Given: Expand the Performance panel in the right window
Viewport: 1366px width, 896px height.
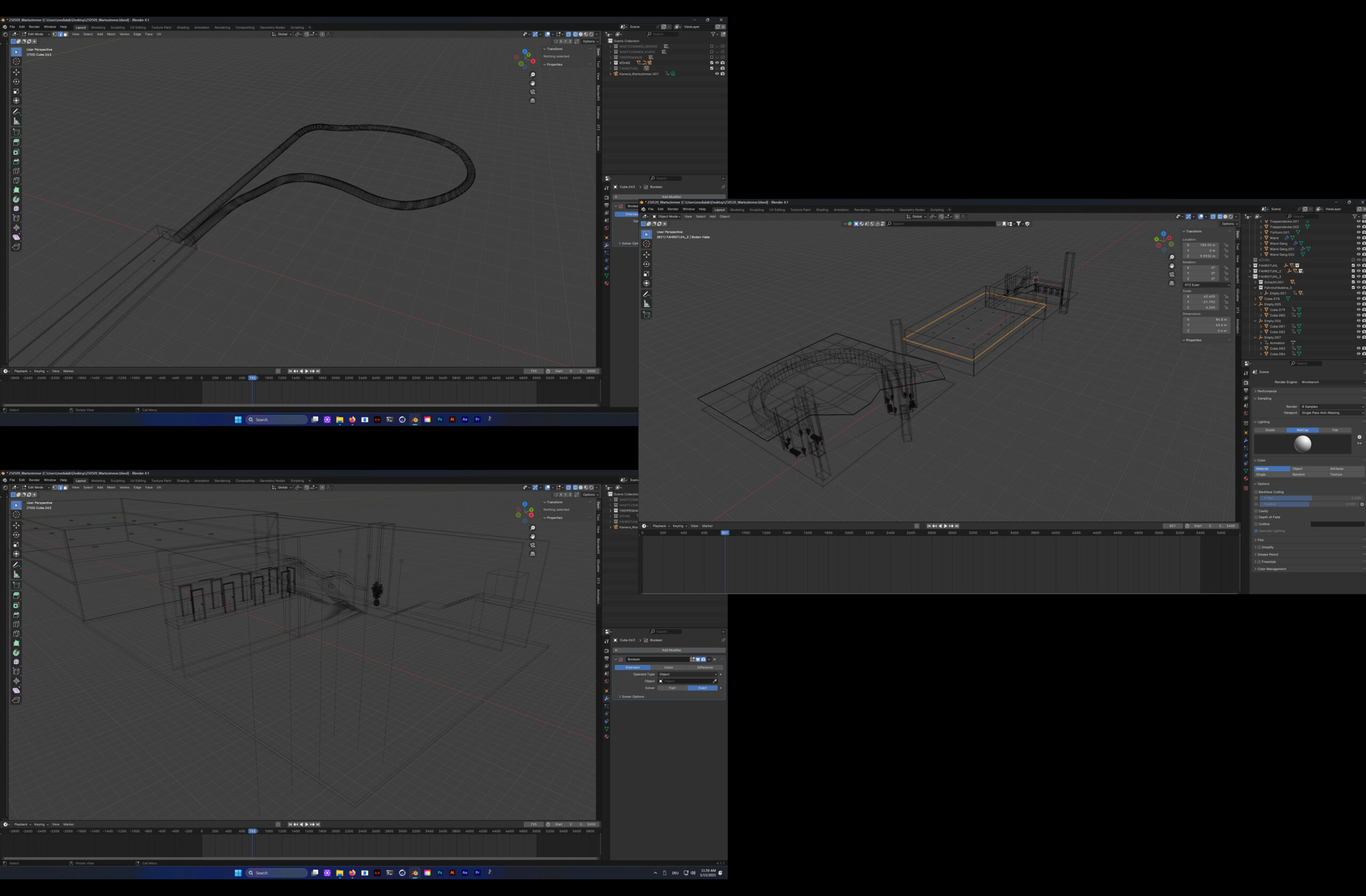Looking at the screenshot, I should pyautogui.click(x=1267, y=392).
